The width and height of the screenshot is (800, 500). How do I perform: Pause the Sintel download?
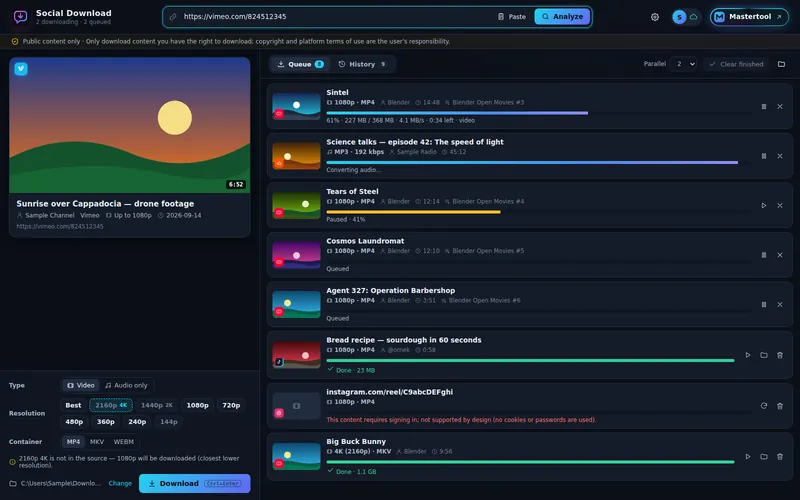764,107
